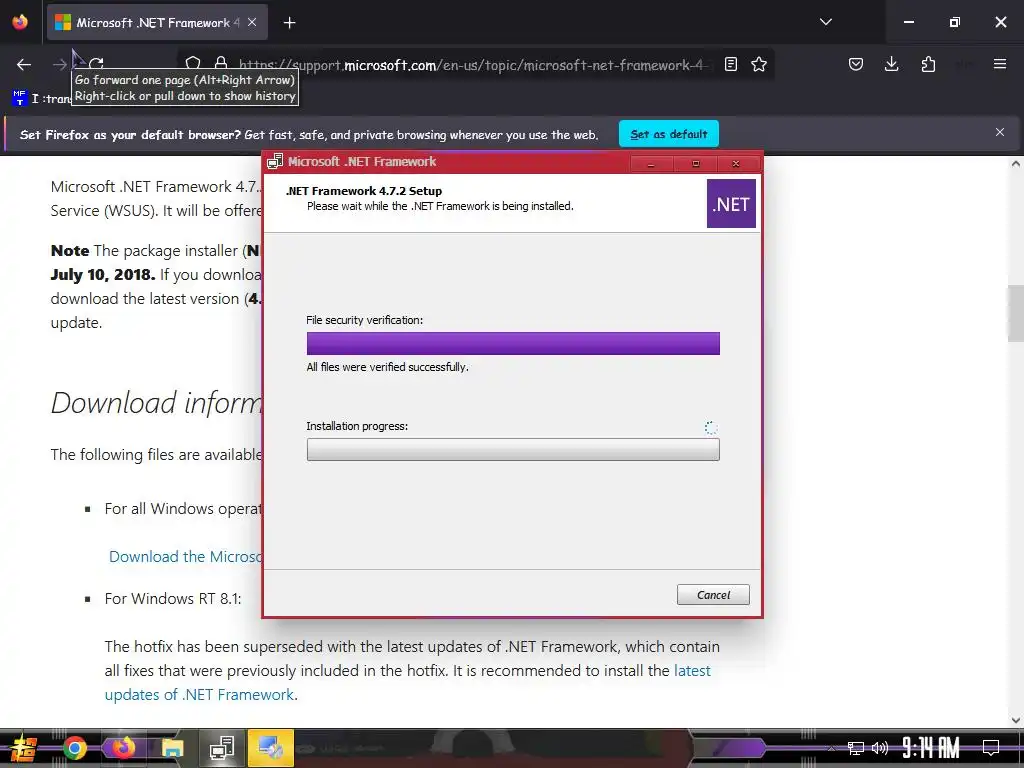The height and width of the screenshot is (768, 1024).
Task: Click "All files were verified successfully." text
Action: point(388,367)
